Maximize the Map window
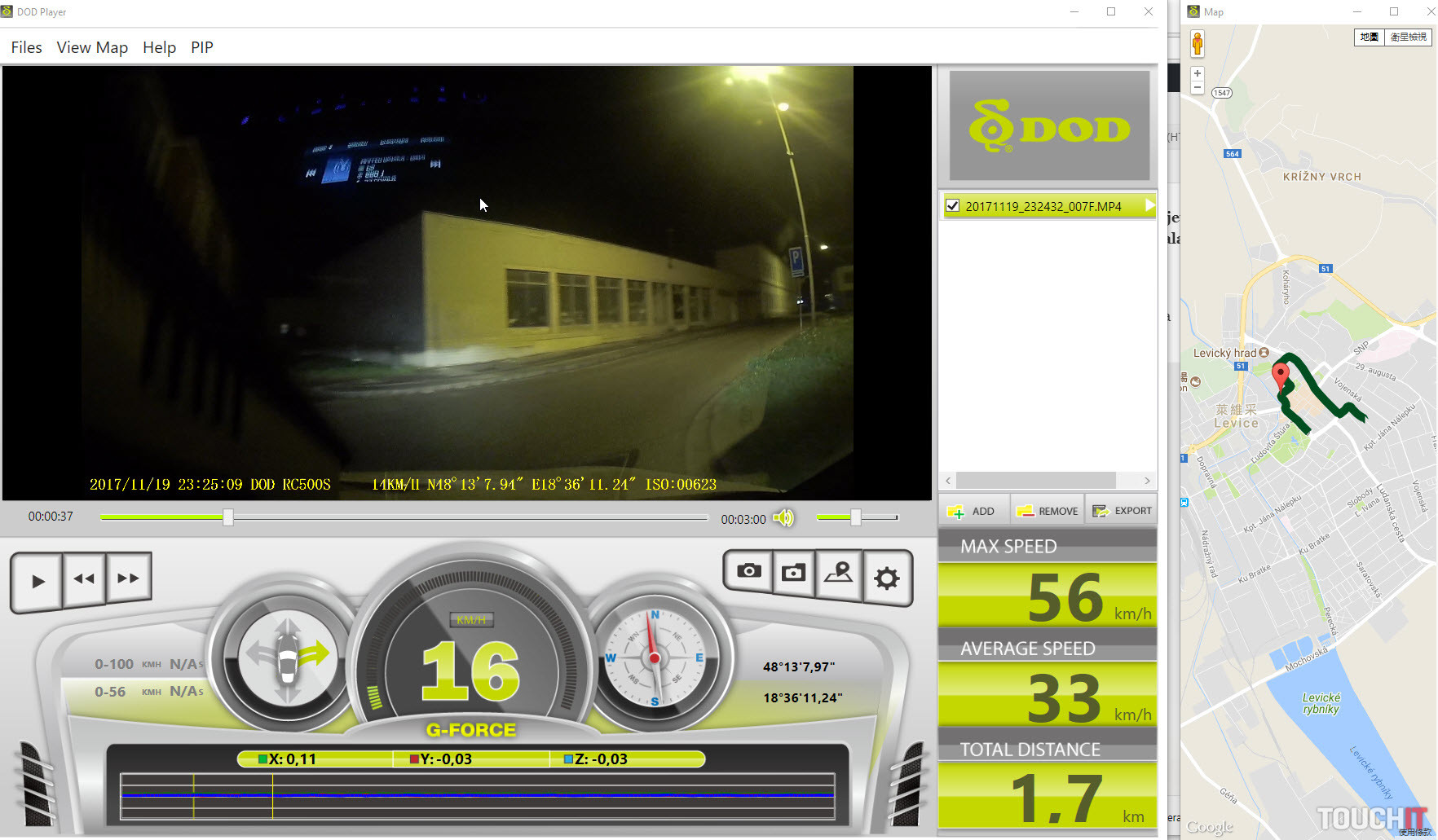The width and height of the screenshot is (1438, 840). click(x=1394, y=11)
